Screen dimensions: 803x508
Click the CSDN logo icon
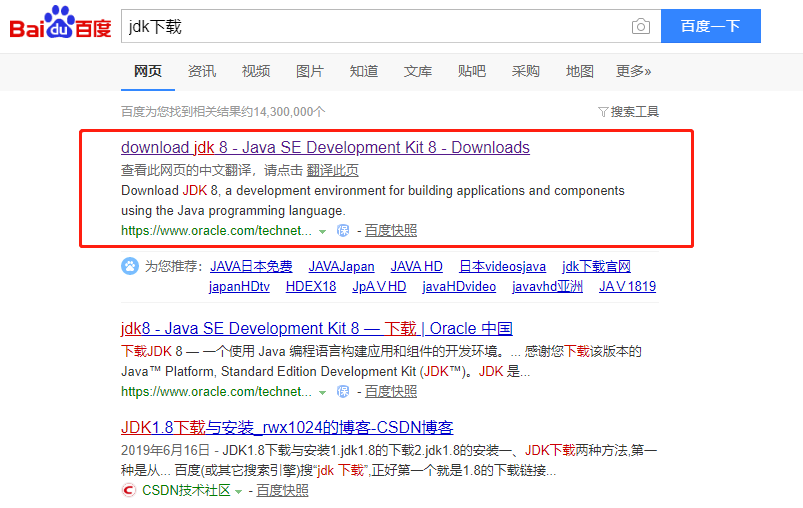[129, 491]
